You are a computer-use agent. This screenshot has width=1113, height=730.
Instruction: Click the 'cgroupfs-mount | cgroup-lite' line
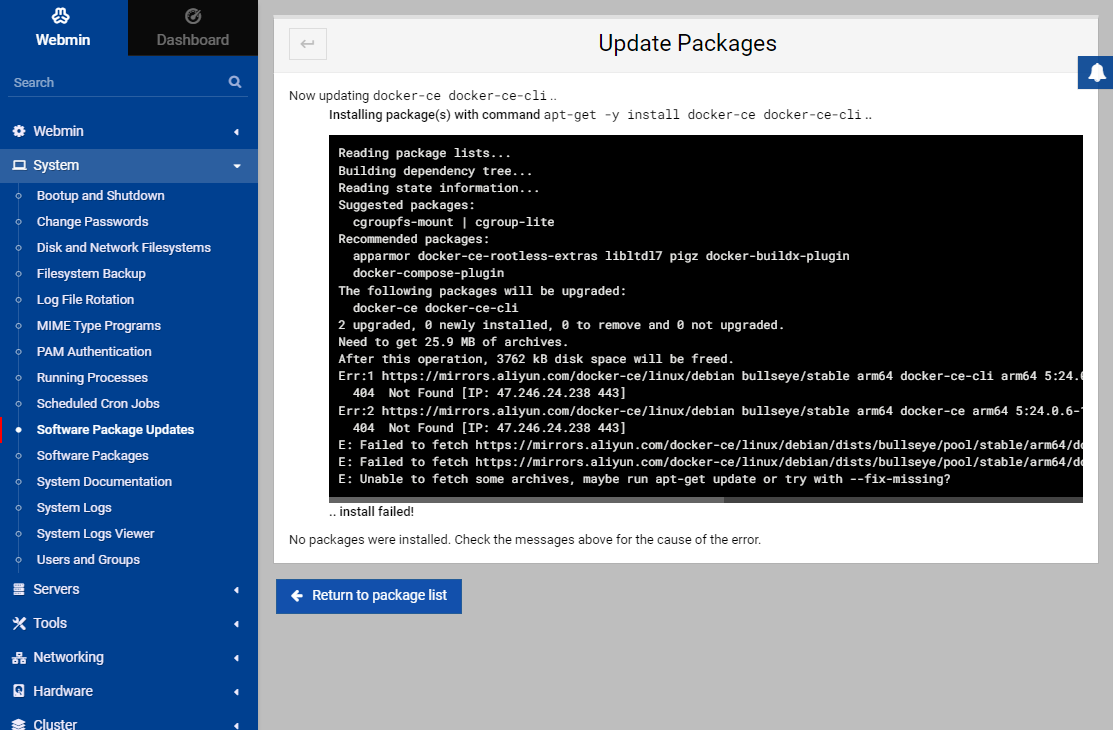(454, 222)
